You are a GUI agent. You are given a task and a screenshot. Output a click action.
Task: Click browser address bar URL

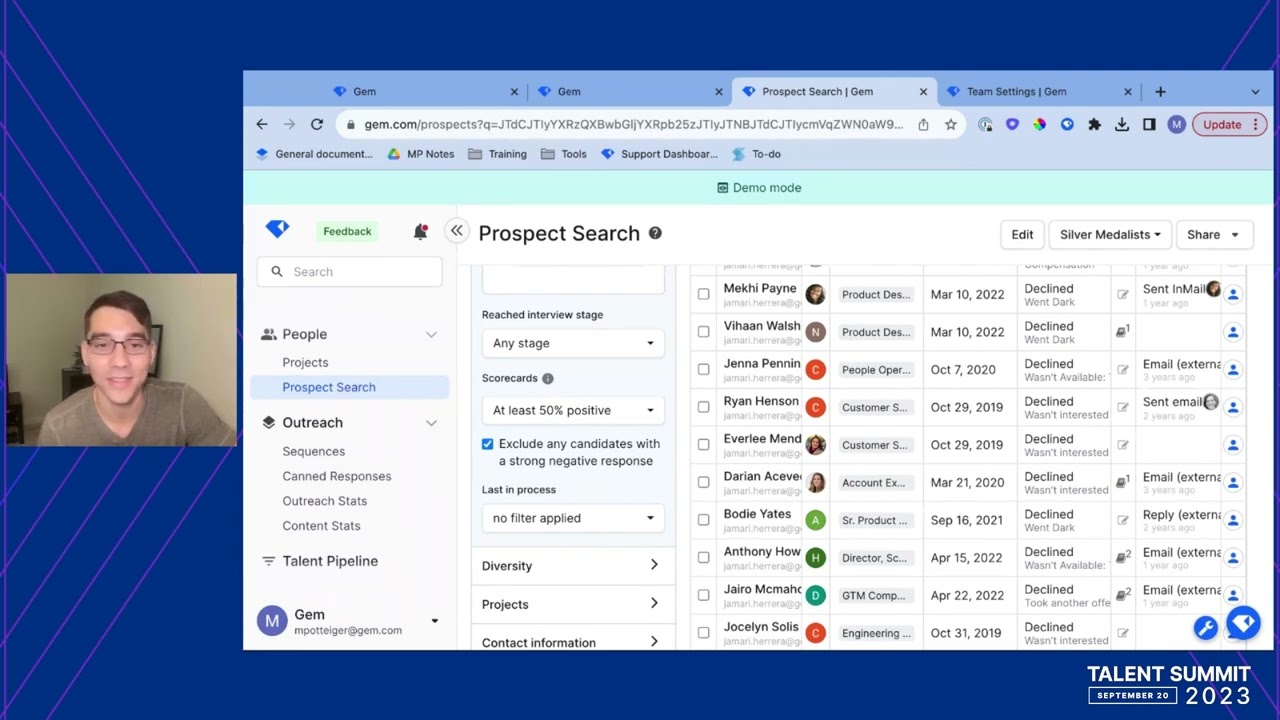click(633, 124)
